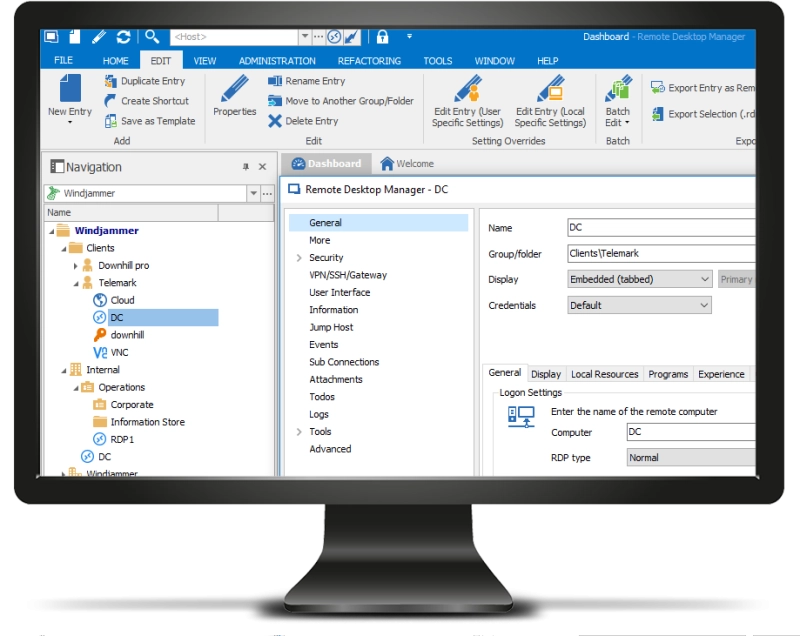Click the Group/folder field showing Clients\Telemark
This screenshot has height=636, width=800.
661,253
